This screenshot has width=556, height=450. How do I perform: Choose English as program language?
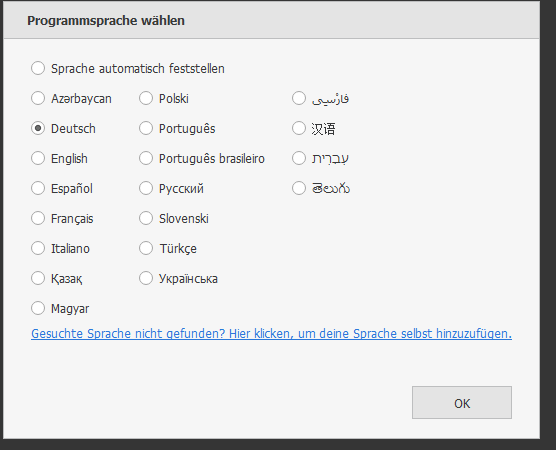pyautogui.click(x=38, y=158)
